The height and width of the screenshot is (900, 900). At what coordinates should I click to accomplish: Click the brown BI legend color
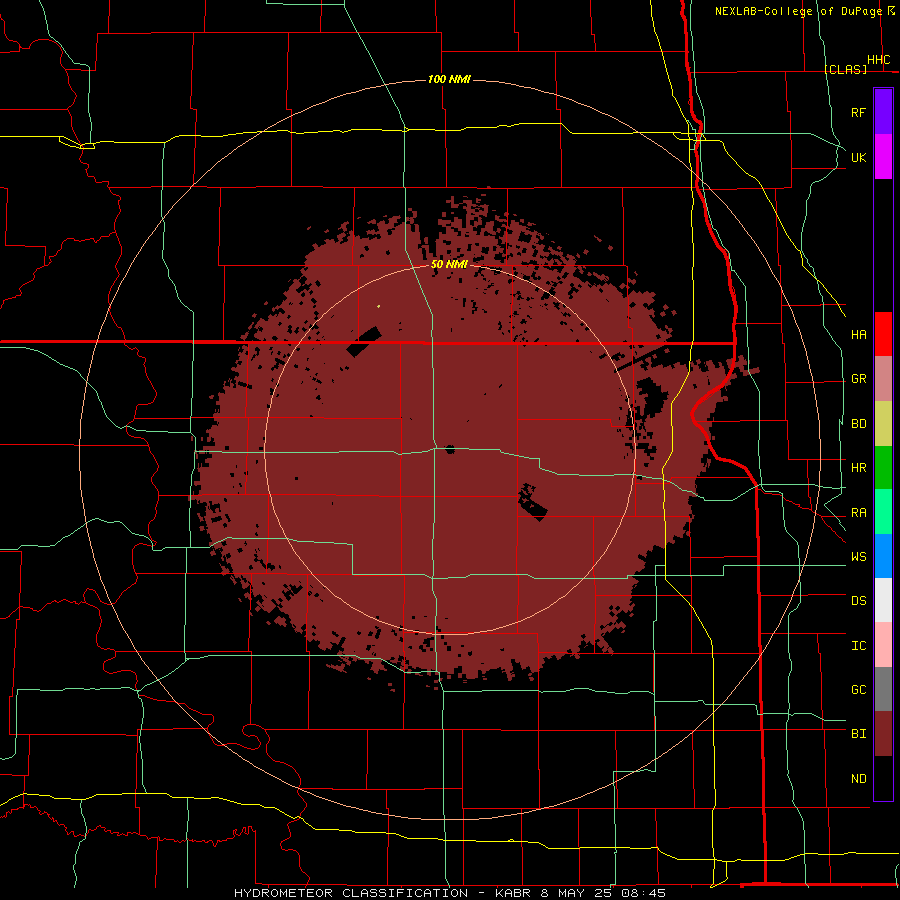coord(883,734)
